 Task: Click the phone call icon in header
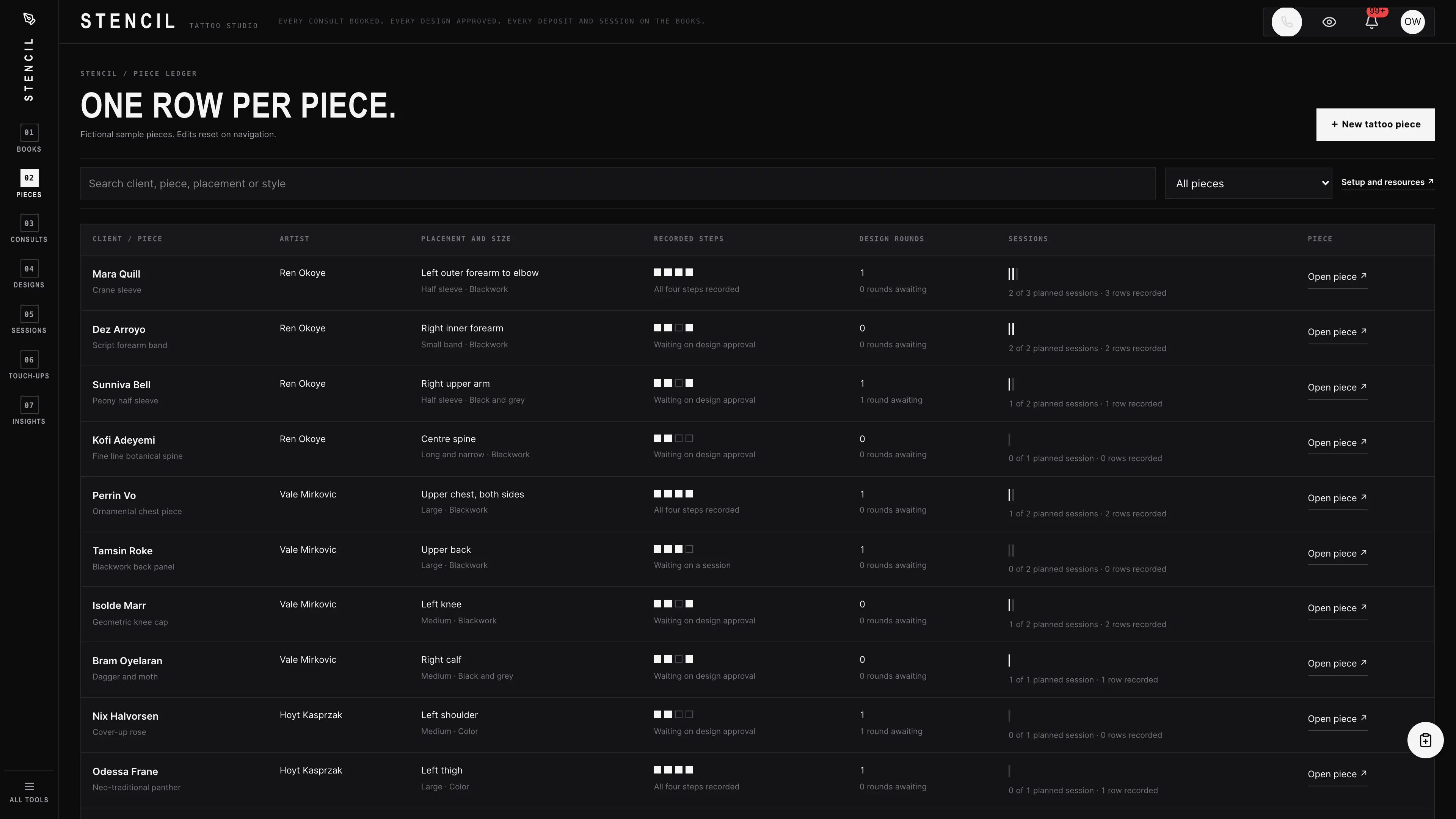(x=1287, y=22)
